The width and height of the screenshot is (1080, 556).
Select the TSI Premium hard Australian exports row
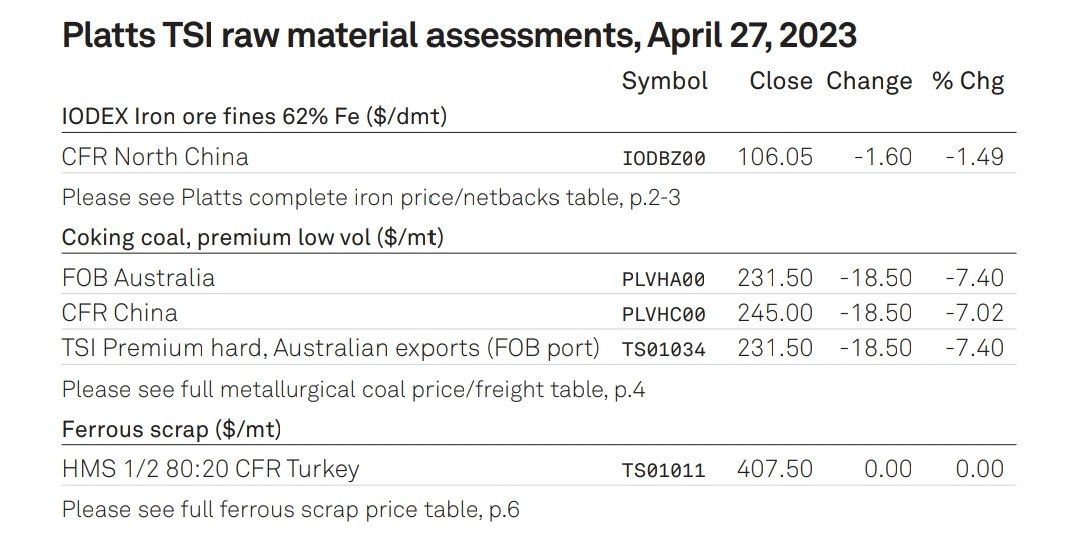point(539,347)
